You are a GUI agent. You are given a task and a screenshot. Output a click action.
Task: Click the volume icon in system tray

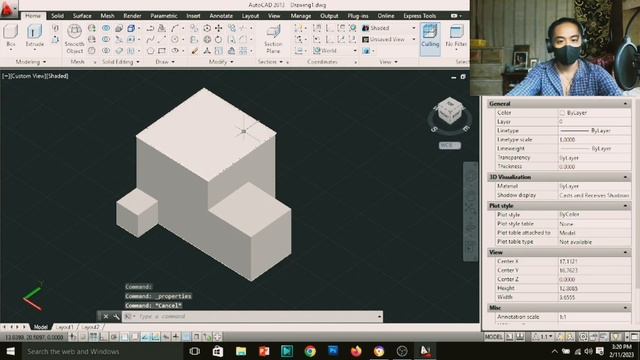pos(588,351)
